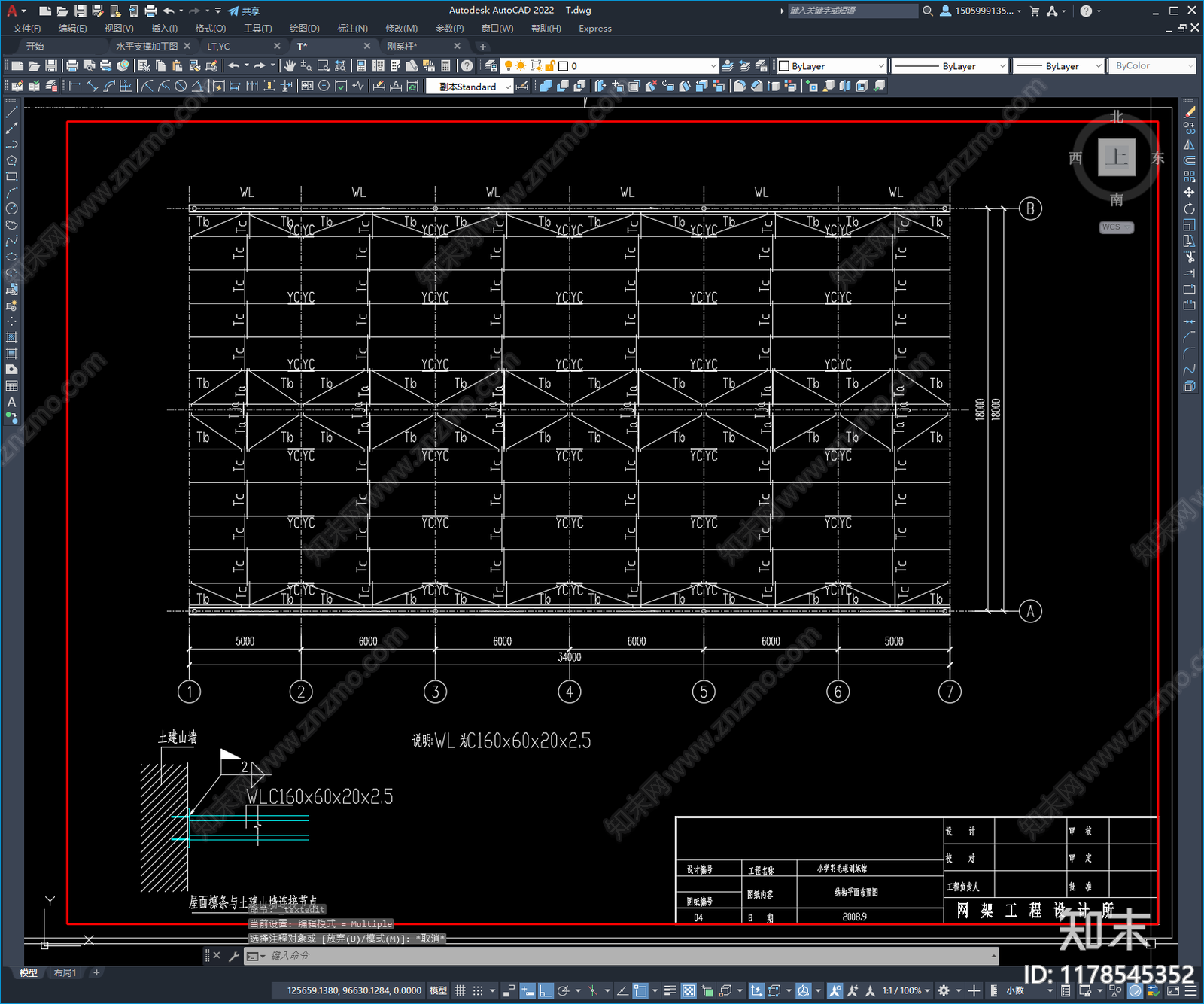The width and height of the screenshot is (1204, 1004).
Task: Open the ByColor plot style dropdown
Action: click(x=1151, y=66)
